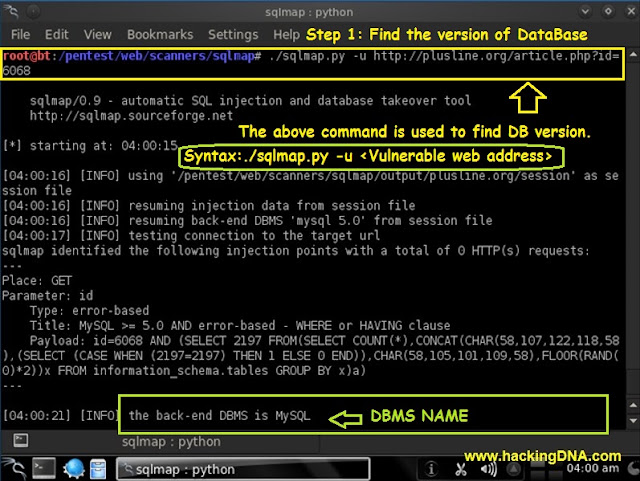Open the File menu
The height and width of the screenshot is (481, 640).
(x=20, y=35)
